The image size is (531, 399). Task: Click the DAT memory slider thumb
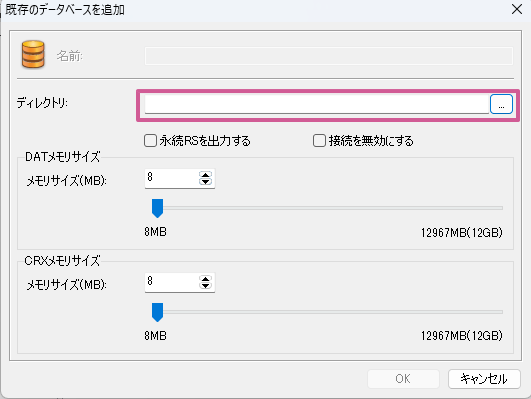(x=157, y=208)
